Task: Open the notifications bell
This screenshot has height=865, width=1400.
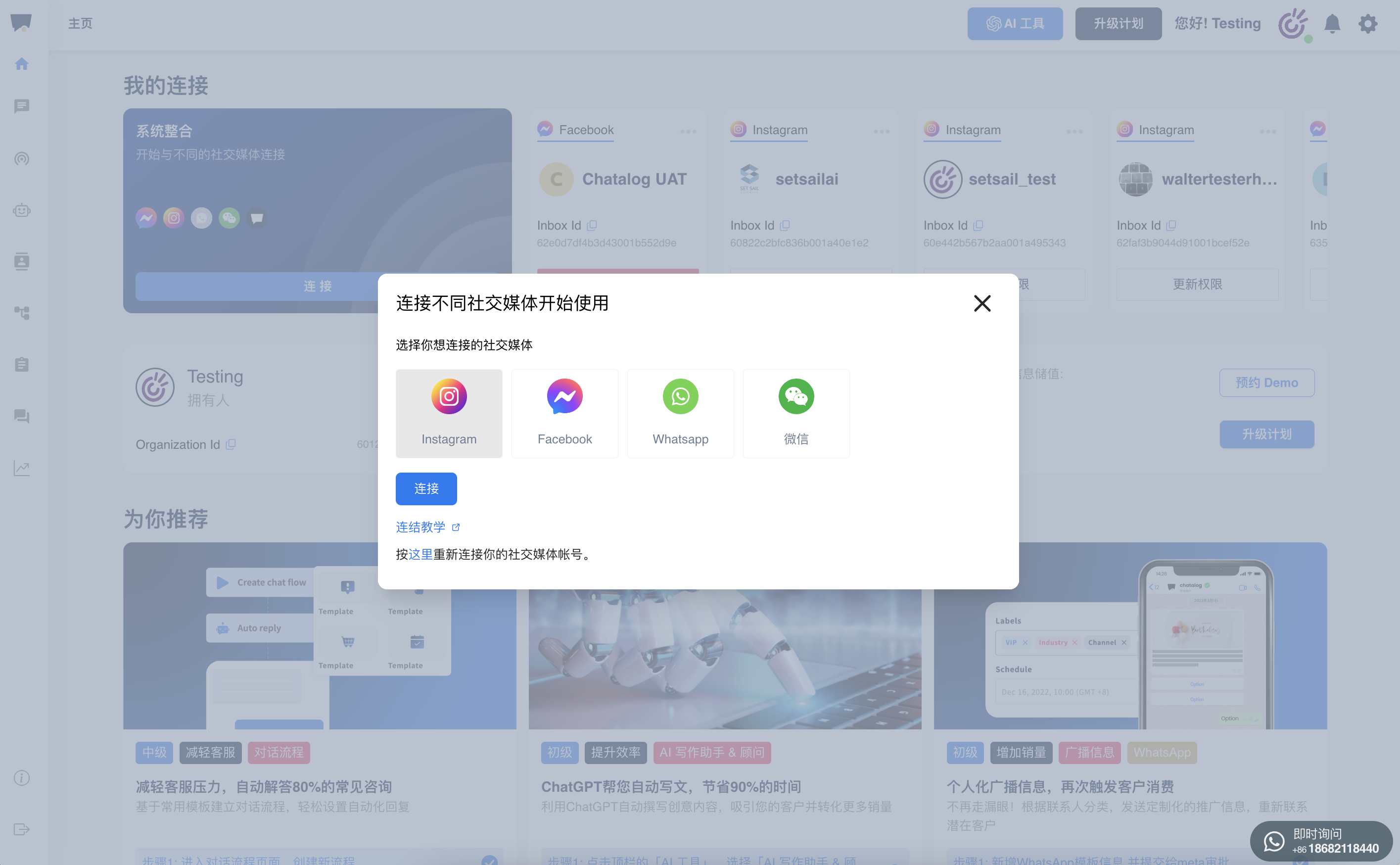Action: coord(1333,23)
